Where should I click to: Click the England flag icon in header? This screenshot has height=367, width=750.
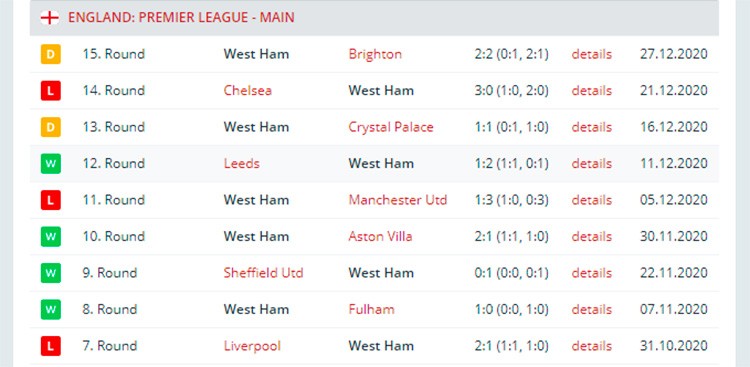point(50,18)
